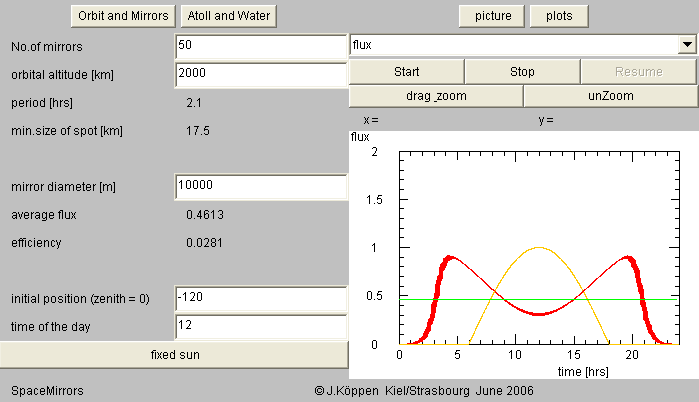Click the initial position input field
The image size is (699, 402).
click(260, 299)
